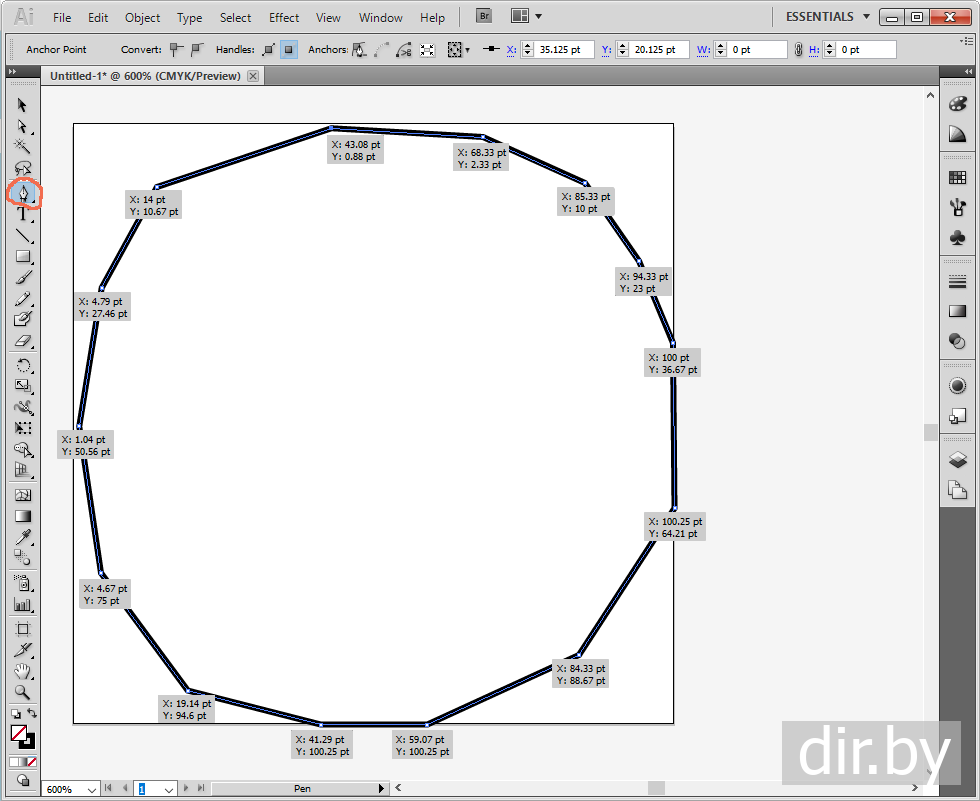Open the Swatches panel

957,177
